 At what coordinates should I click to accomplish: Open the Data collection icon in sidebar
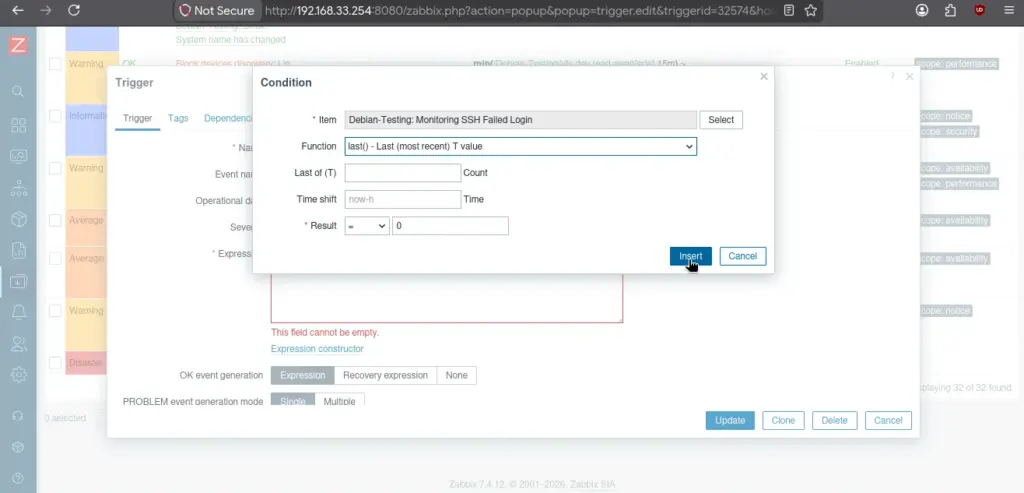pos(18,281)
